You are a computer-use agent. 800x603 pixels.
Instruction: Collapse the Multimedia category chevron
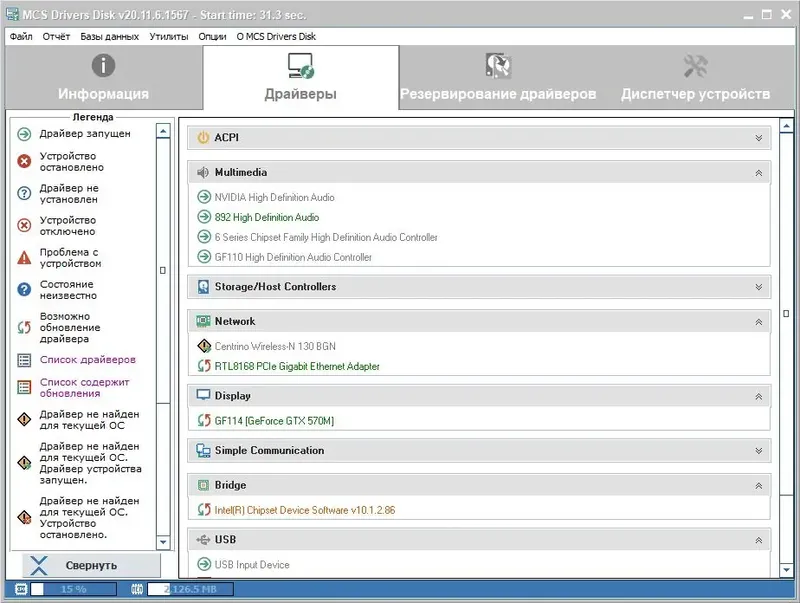759,173
